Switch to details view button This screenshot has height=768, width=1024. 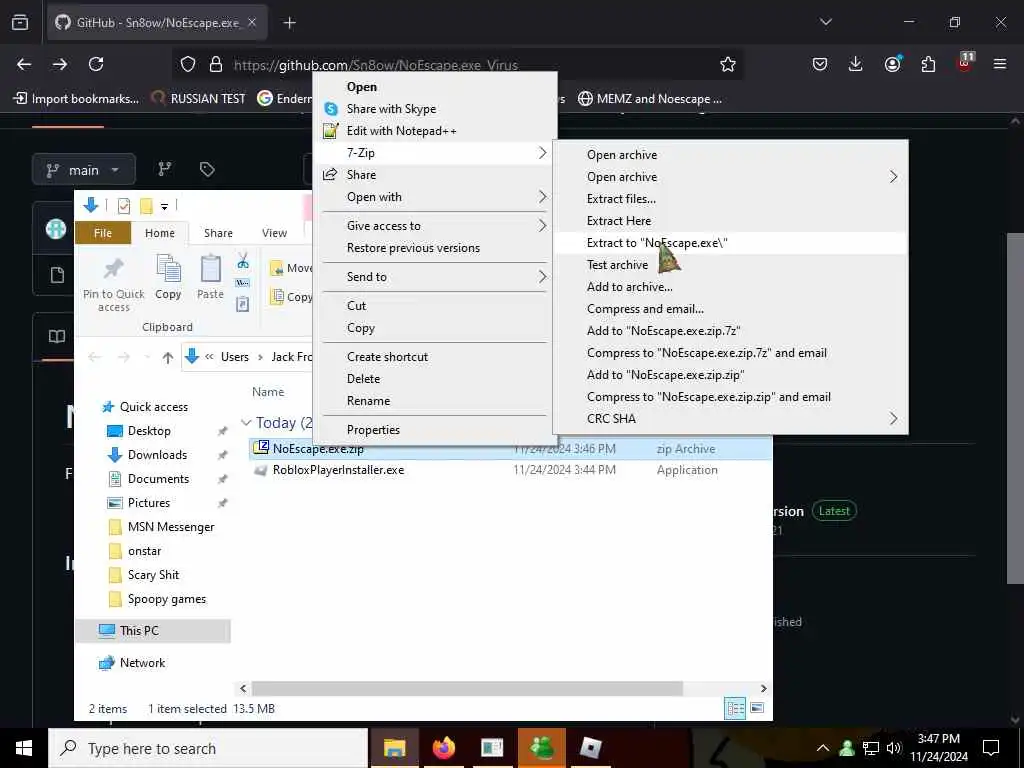pos(735,708)
